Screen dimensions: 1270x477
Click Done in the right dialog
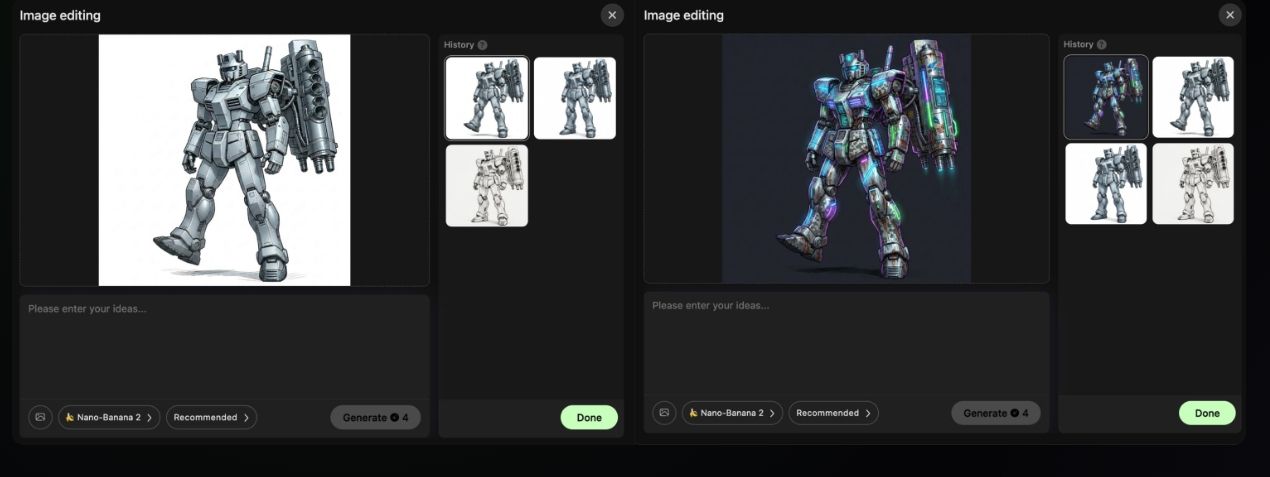(1207, 413)
